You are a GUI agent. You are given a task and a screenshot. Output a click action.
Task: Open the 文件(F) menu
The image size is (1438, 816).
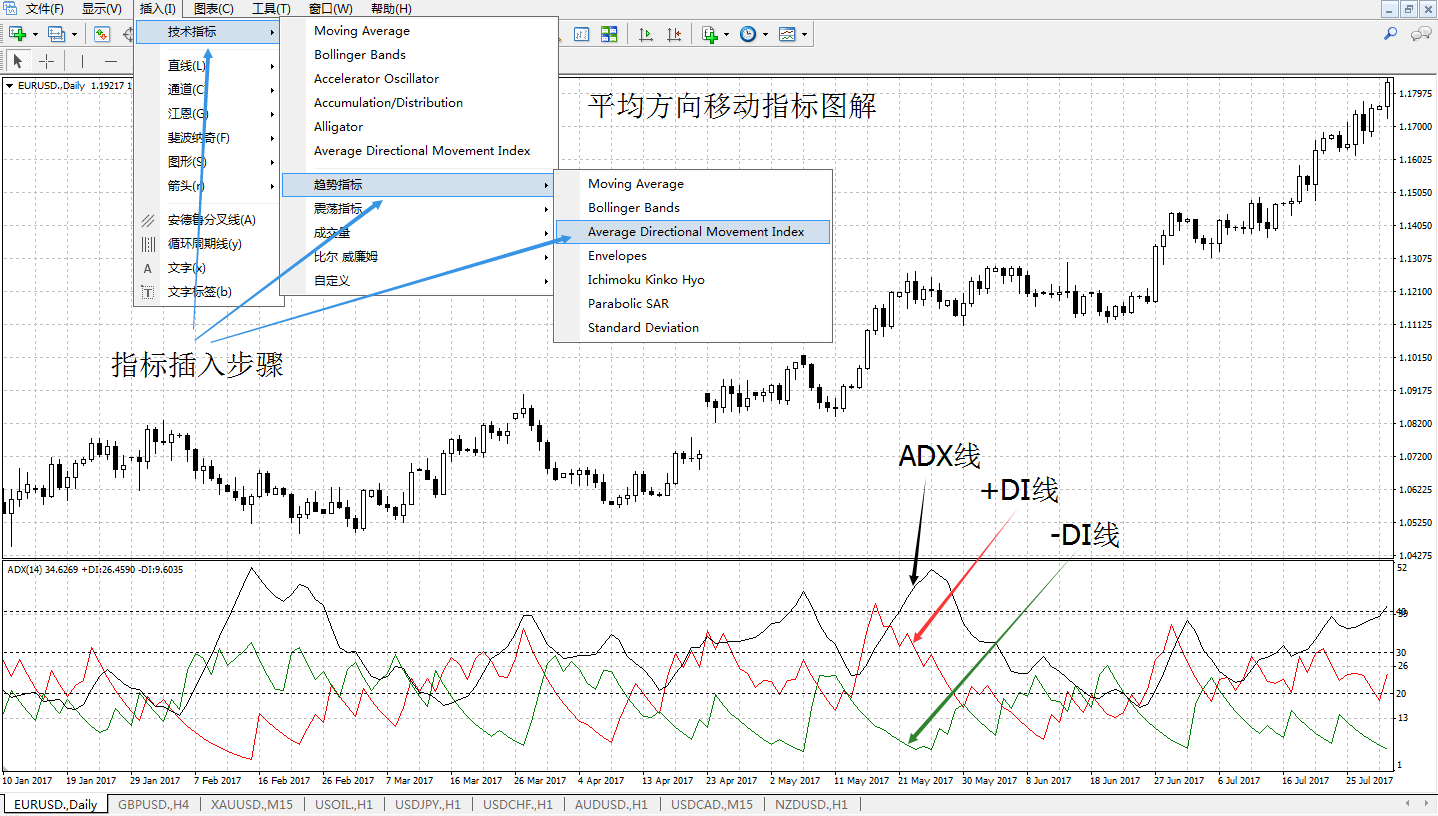(45, 9)
